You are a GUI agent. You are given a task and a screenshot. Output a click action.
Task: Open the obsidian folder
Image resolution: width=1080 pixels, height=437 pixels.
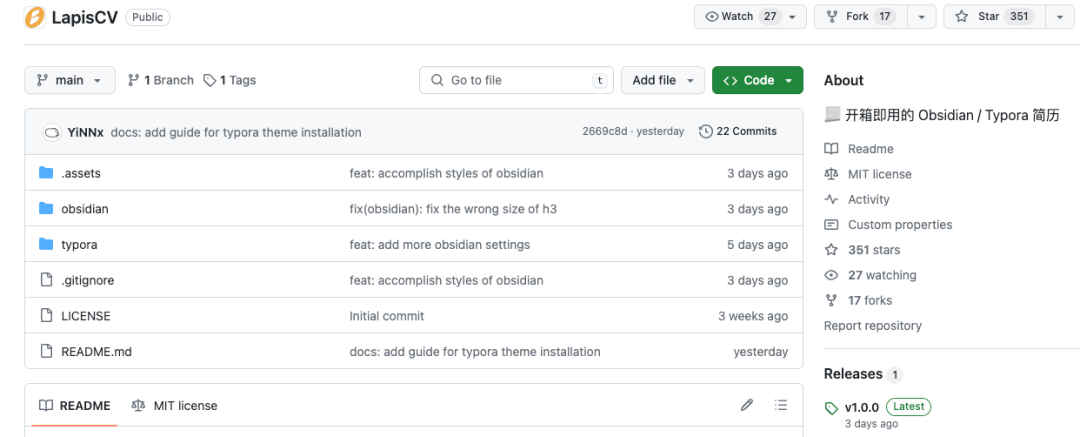pos(85,209)
